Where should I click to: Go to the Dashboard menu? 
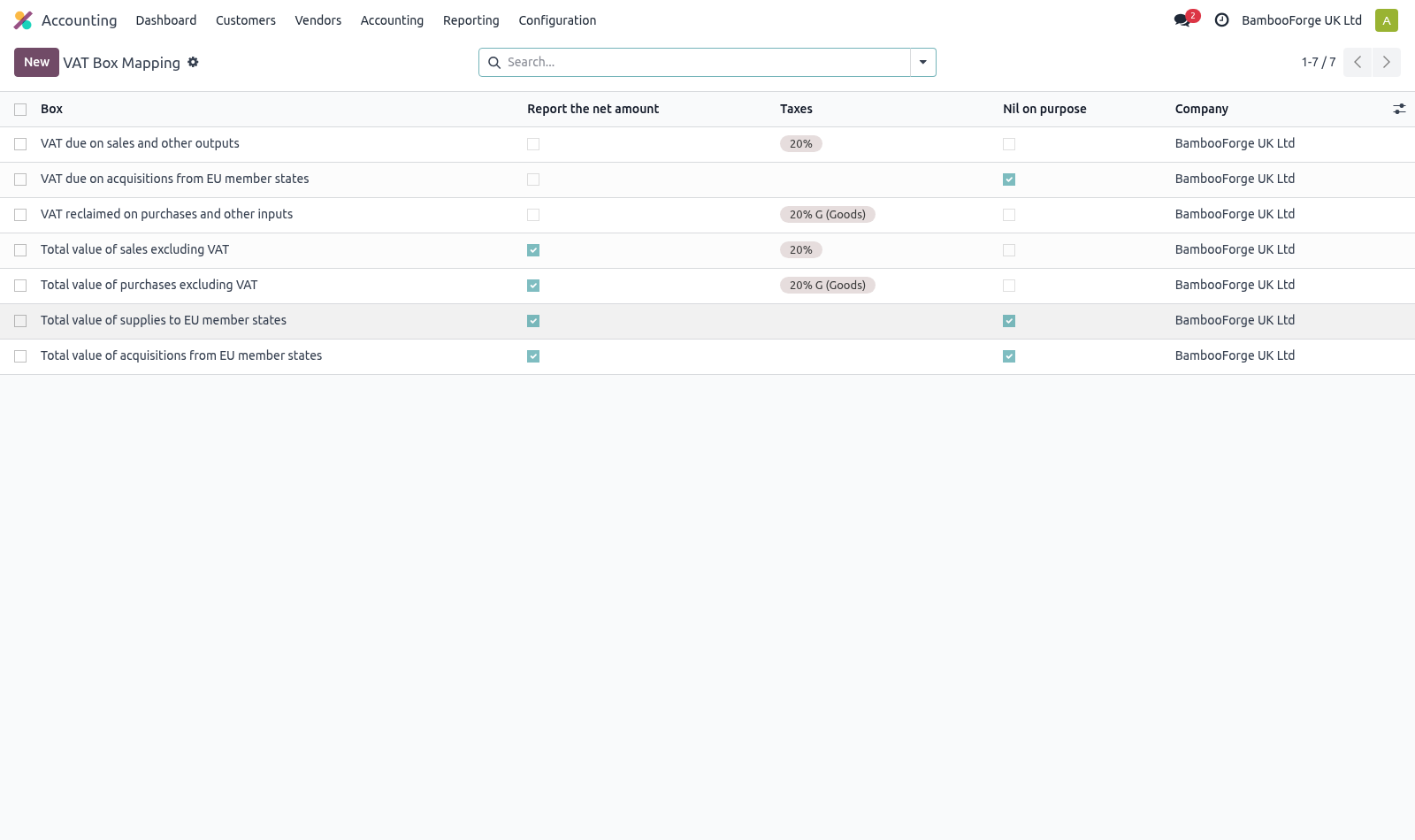pos(166,20)
